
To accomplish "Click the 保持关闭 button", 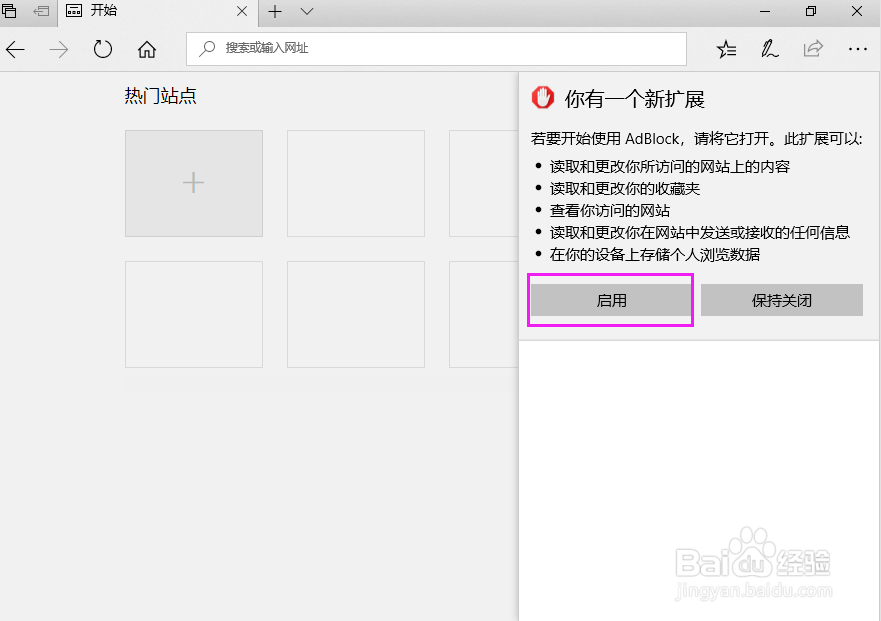I will pos(782,300).
